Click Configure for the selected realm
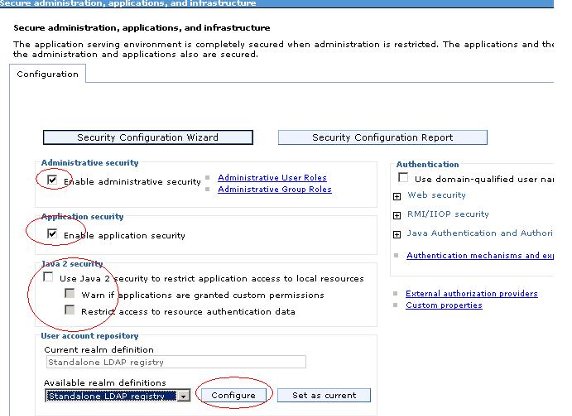The height and width of the screenshot is (416, 572). point(233,395)
